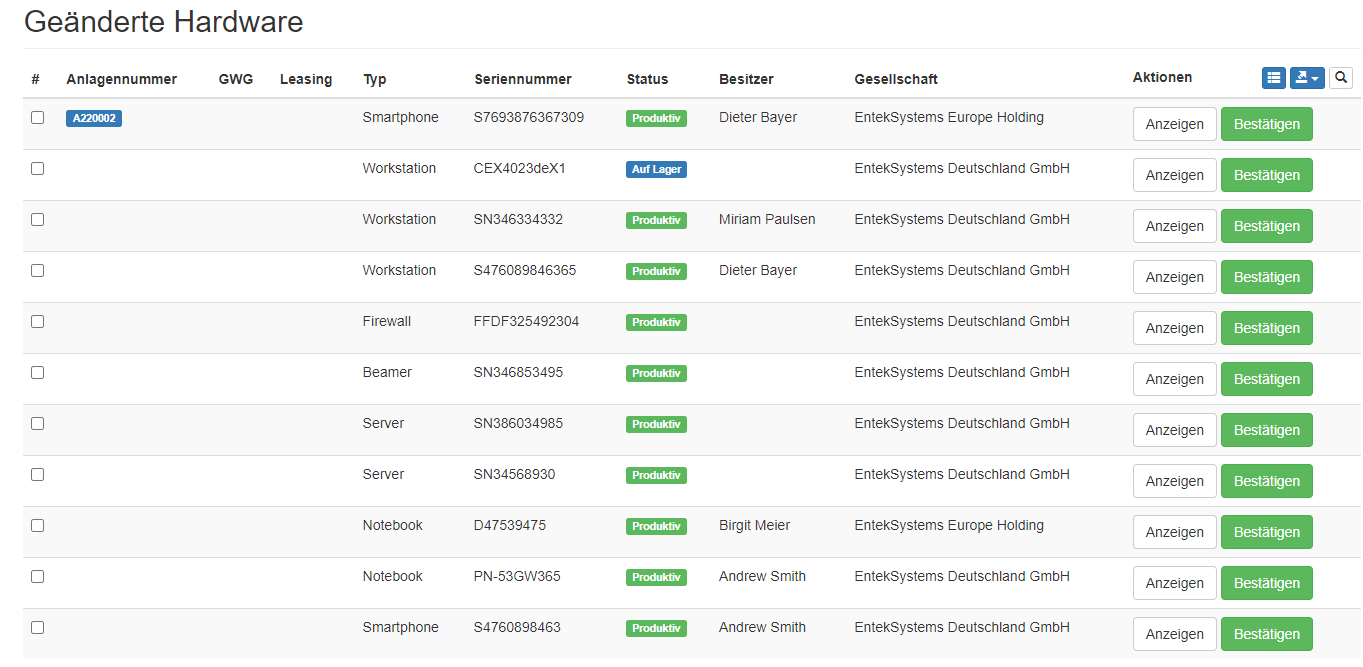Screen dimensions: 1363x667
Task: Open the search magnifier icon
Action: pyautogui.click(x=1340, y=77)
